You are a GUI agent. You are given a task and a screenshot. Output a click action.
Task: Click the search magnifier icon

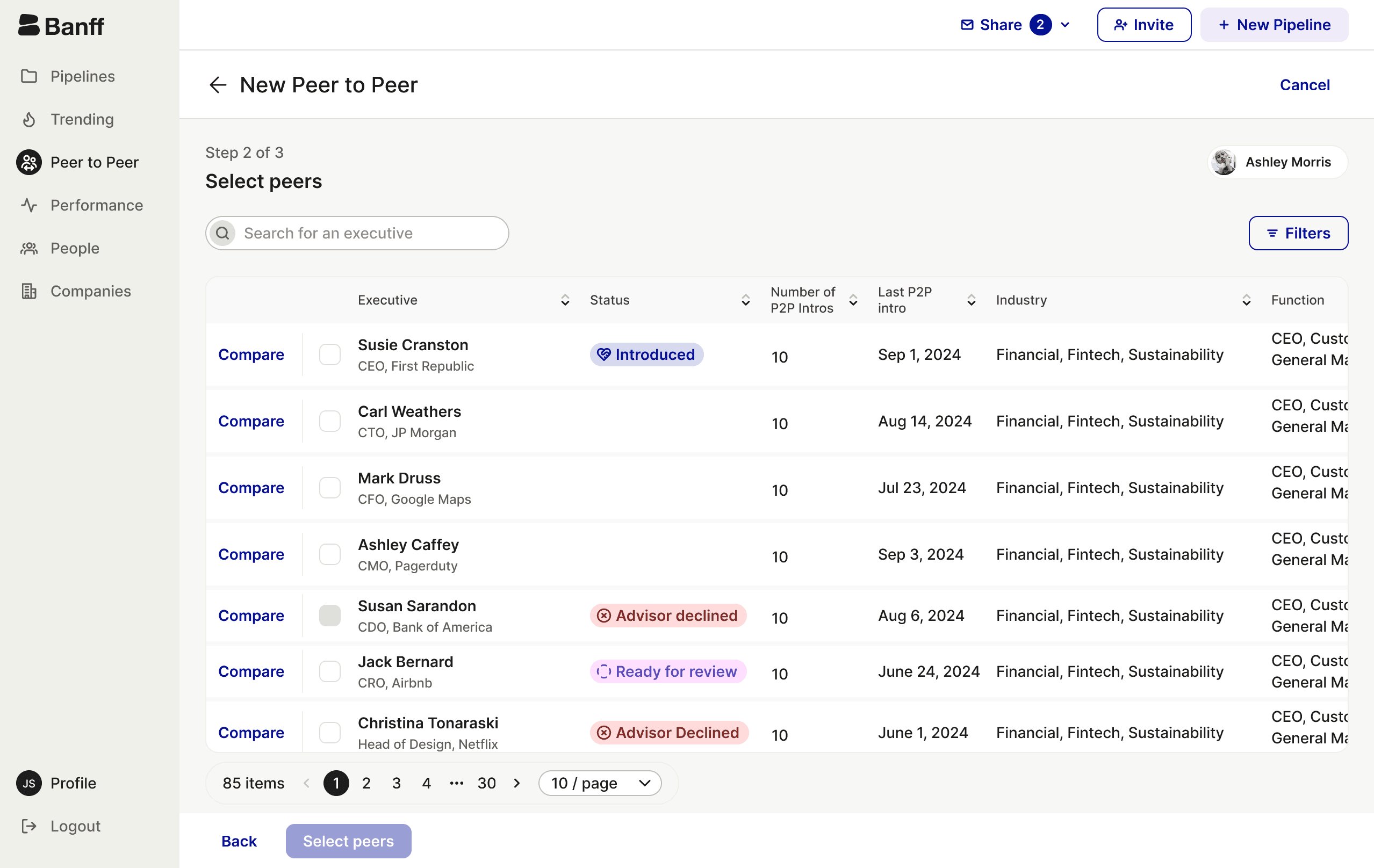pos(222,233)
